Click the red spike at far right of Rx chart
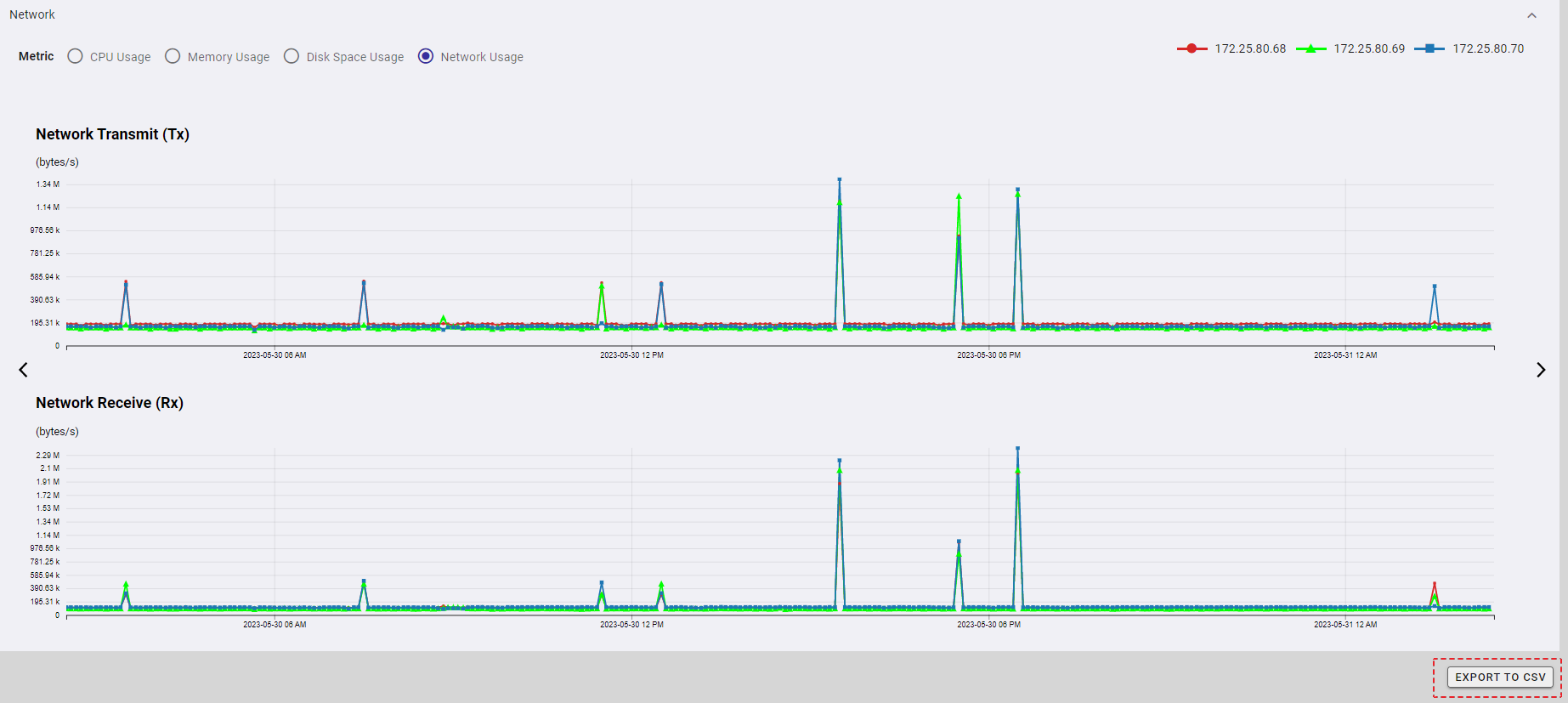The image size is (1568, 703). click(x=1435, y=584)
